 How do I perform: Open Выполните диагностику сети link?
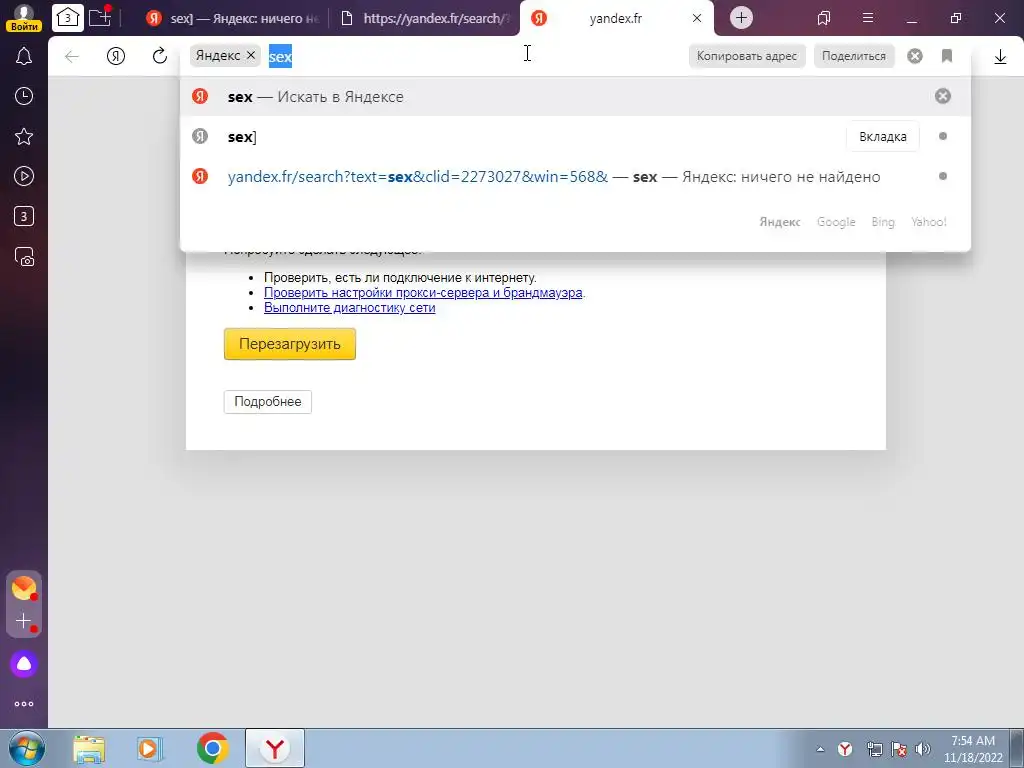[x=349, y=308]
